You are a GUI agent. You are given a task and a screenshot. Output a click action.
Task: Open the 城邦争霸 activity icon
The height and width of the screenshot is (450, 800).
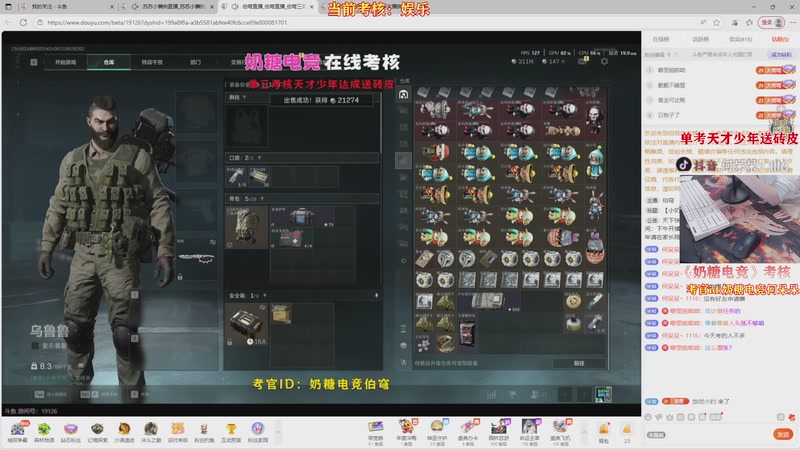[17, 432]
